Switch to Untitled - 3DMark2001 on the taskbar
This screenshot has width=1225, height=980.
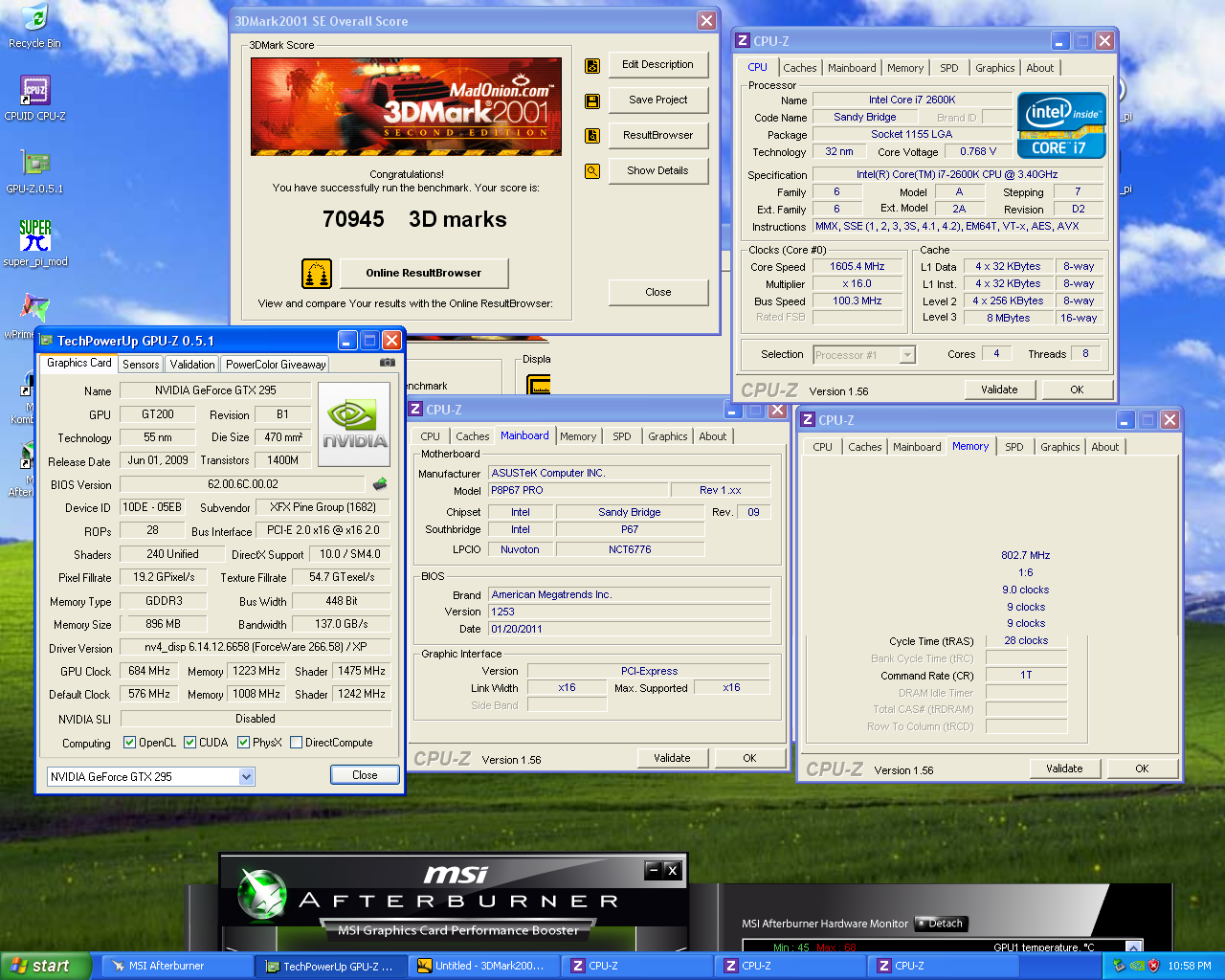(x=482, y=966)
